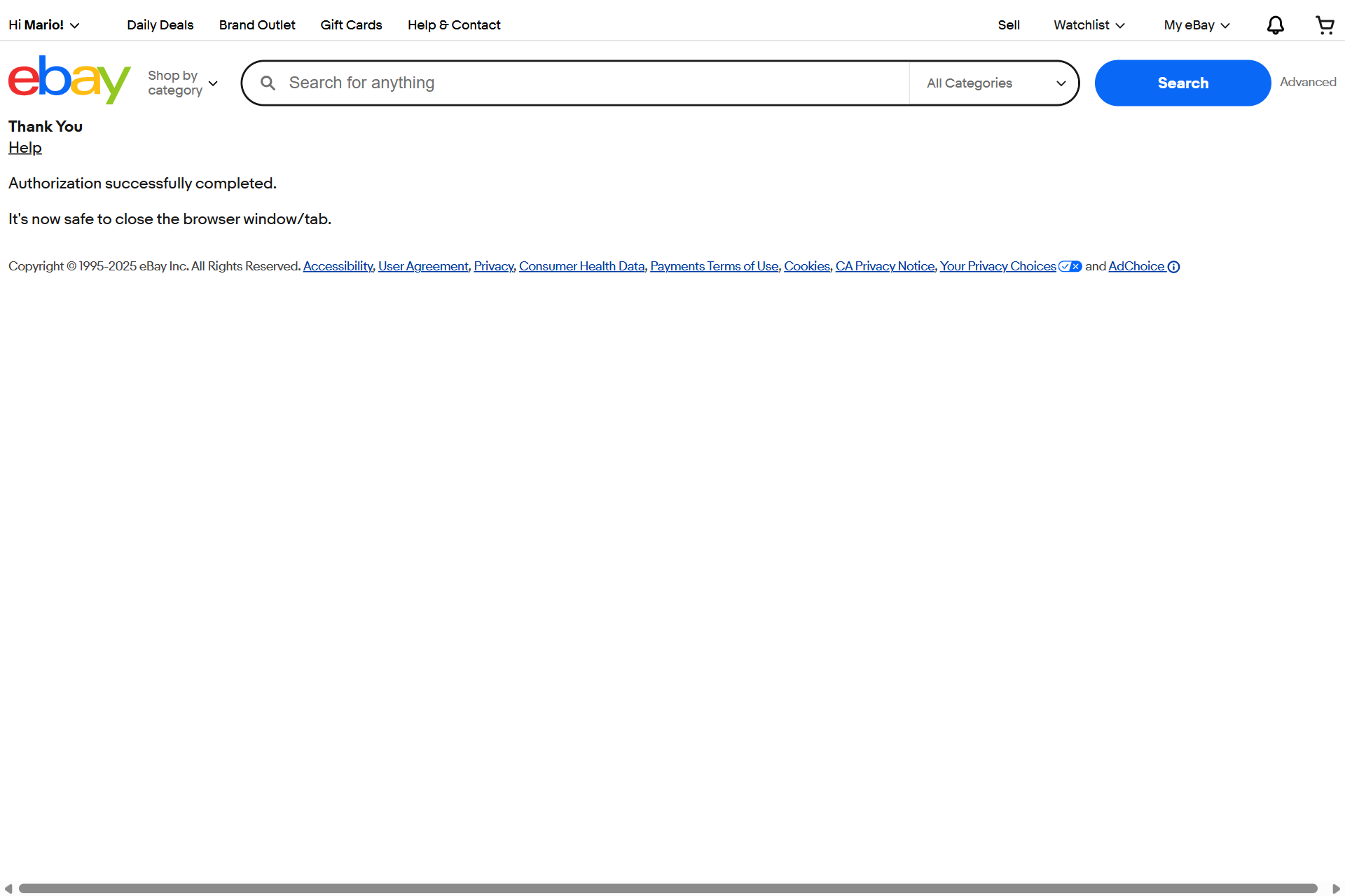Image resolution: width=1345 pixels, height=896 pixels.
Task: Expand the Hi Mario account menu
Action: click(43, 25)
